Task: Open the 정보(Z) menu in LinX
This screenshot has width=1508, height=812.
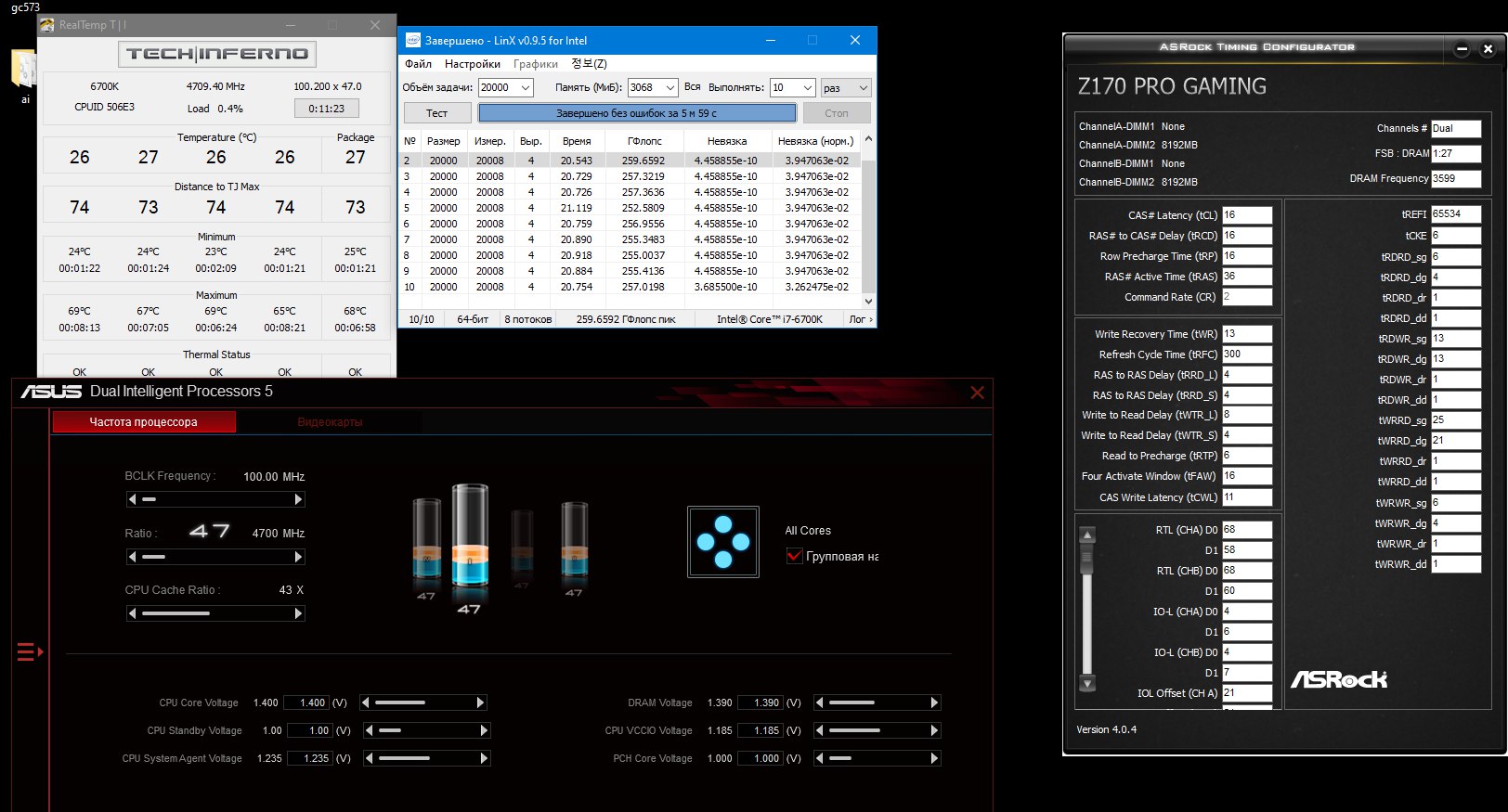Action: [589, 64]
